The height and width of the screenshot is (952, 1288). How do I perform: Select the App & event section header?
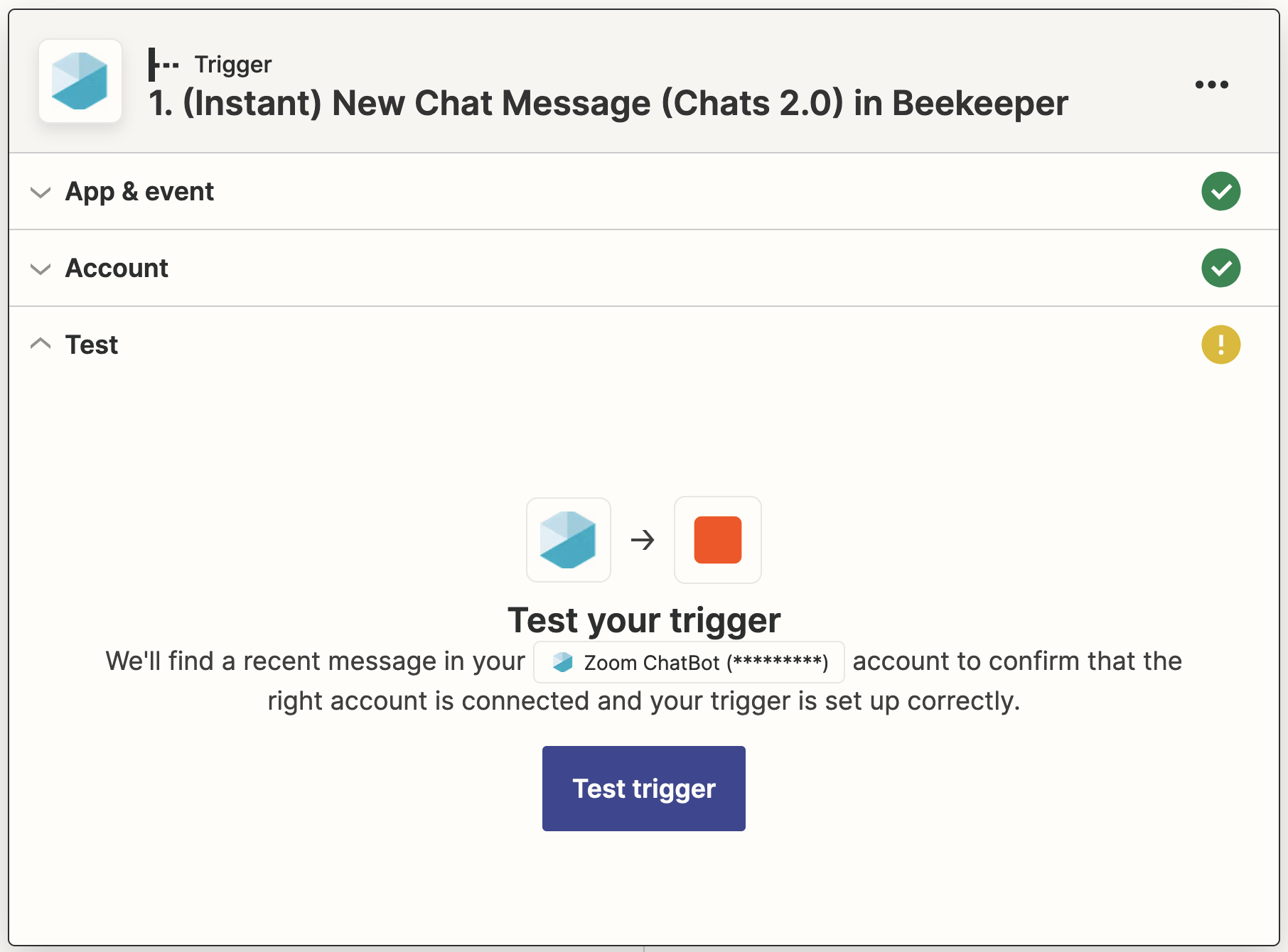coord(139,191)
